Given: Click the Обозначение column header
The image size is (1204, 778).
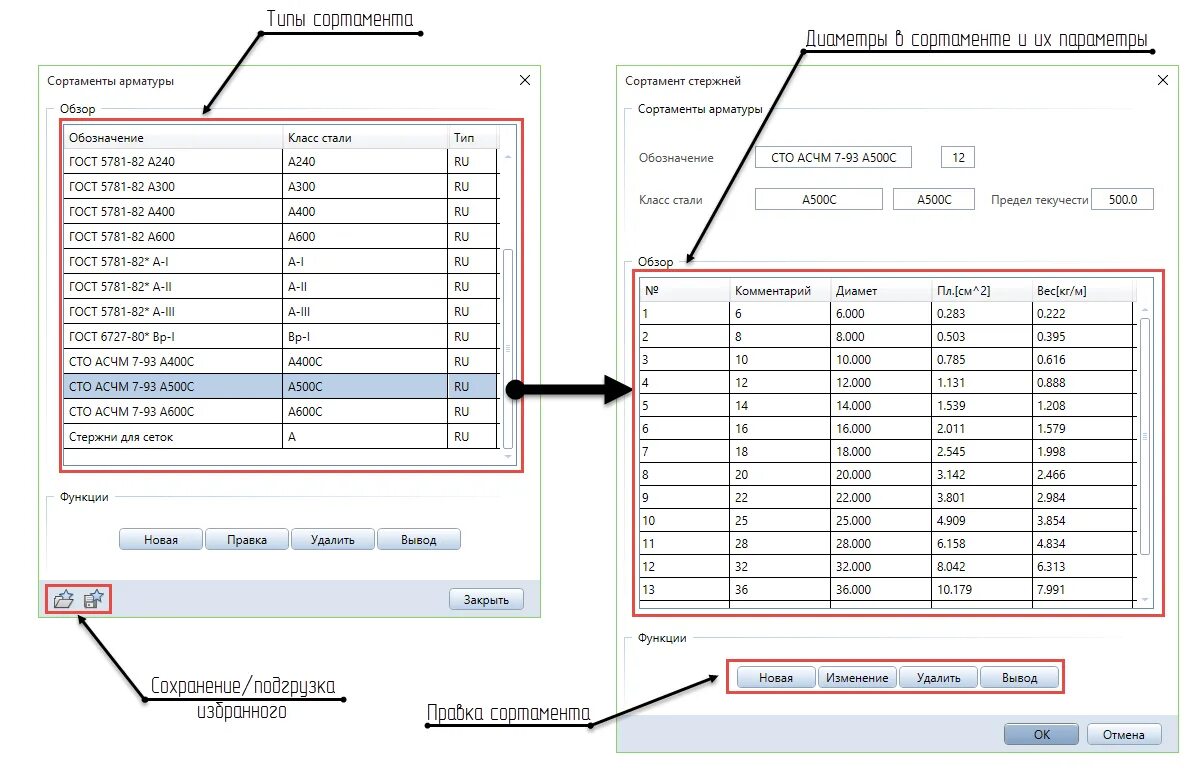Looking at the screenshot, I should [x=174, y=137].
